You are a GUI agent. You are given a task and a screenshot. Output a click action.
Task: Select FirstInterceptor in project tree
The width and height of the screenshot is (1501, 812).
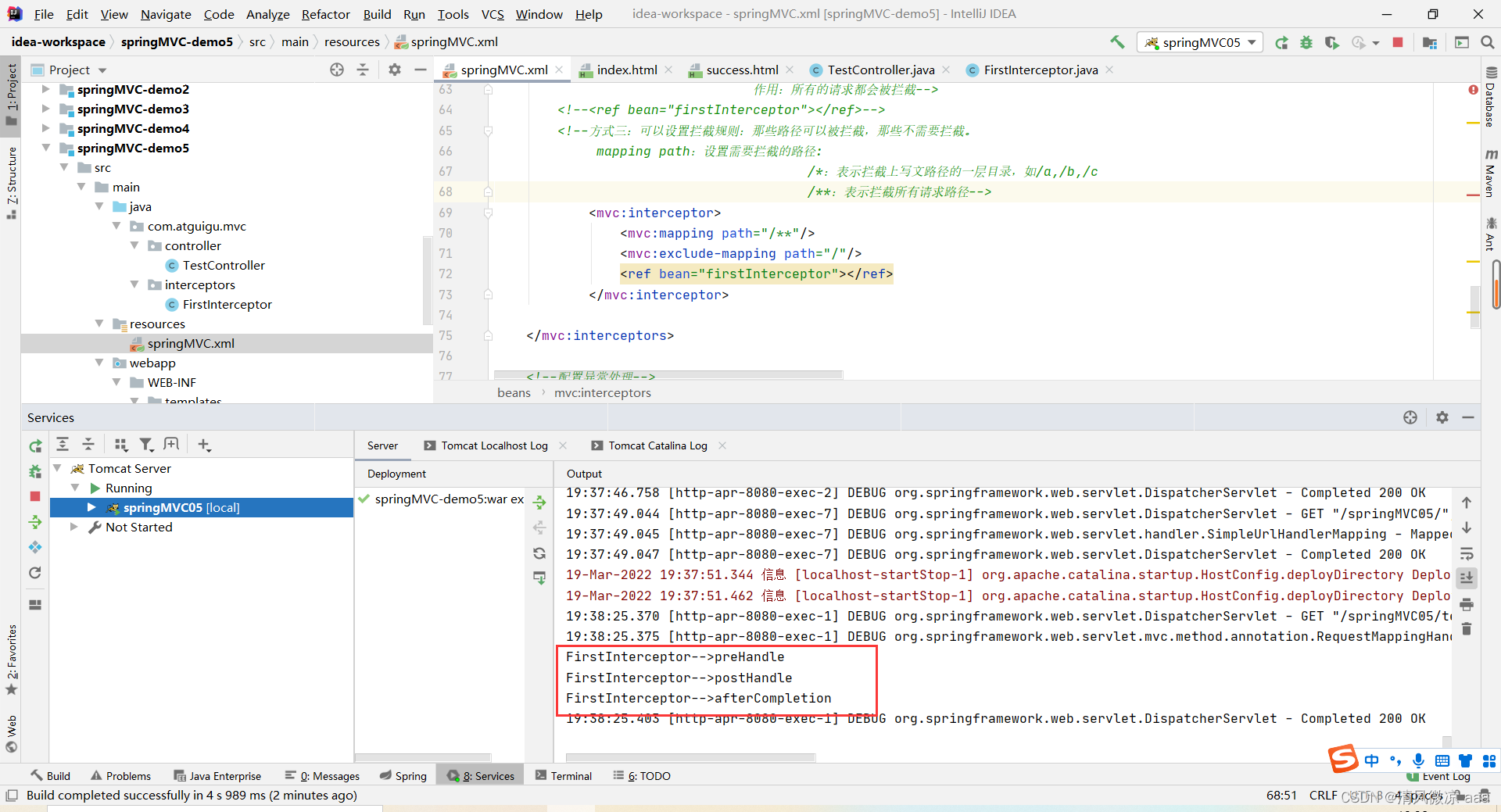tap(227, 304)
